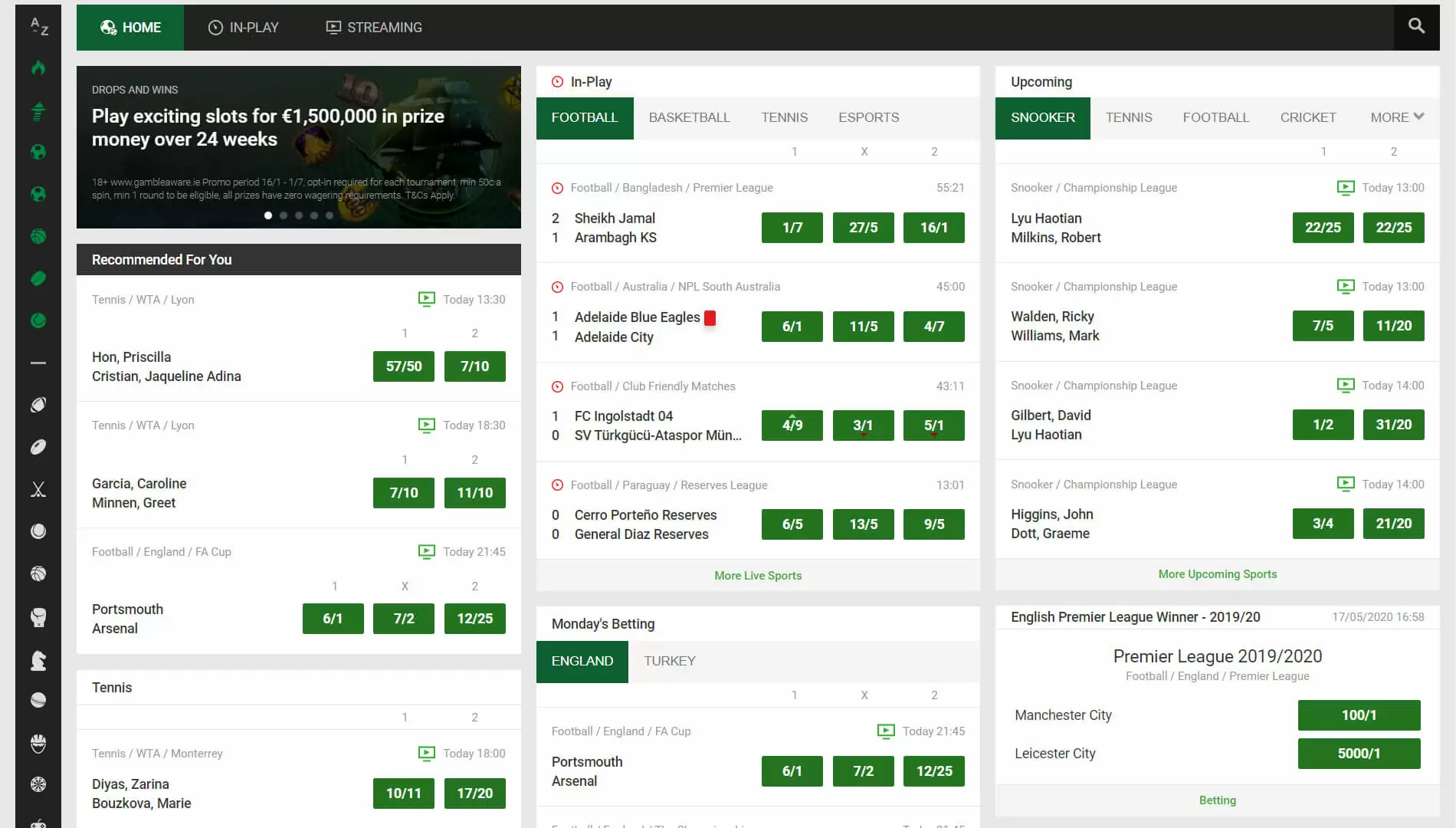Select the boxing glove sidebar icon
Image resolution: width=1456 pixels, height=828 pixels.
[x=38, y=617]
